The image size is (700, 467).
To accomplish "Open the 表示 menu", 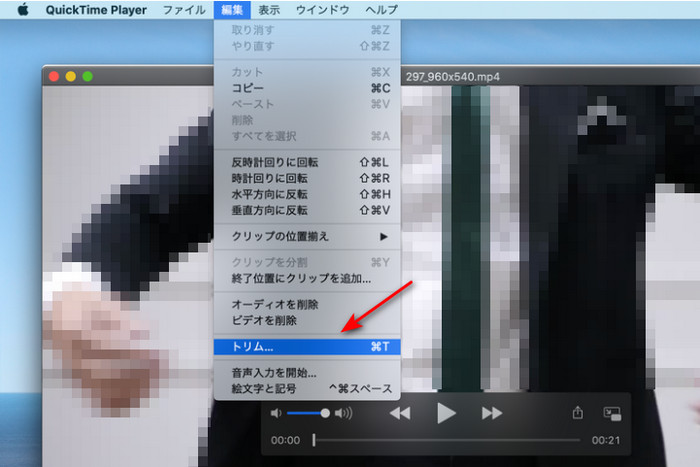I will pos(269,10).
